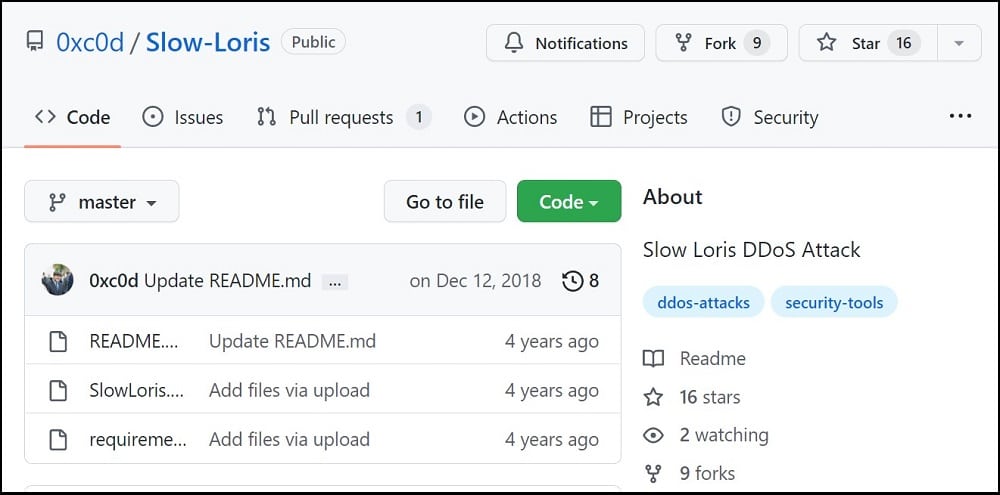Open SlowLoris row's Add files via upload commit

coord(290,390)
